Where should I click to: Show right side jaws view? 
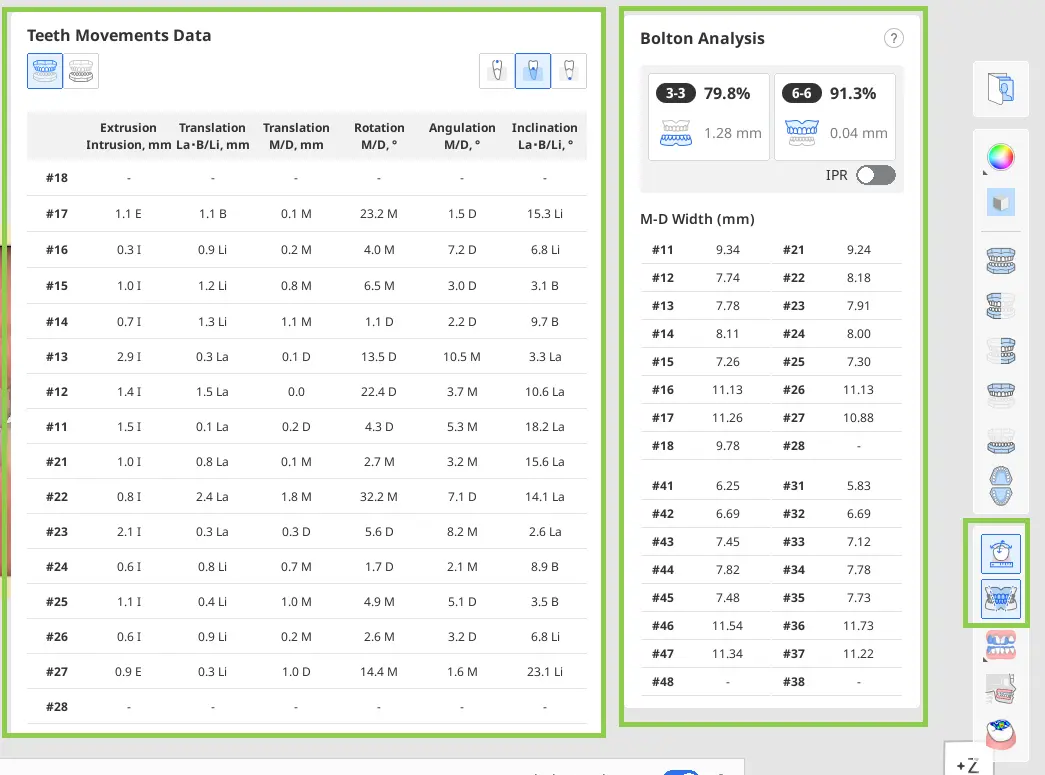click(x=1000, y=306)
